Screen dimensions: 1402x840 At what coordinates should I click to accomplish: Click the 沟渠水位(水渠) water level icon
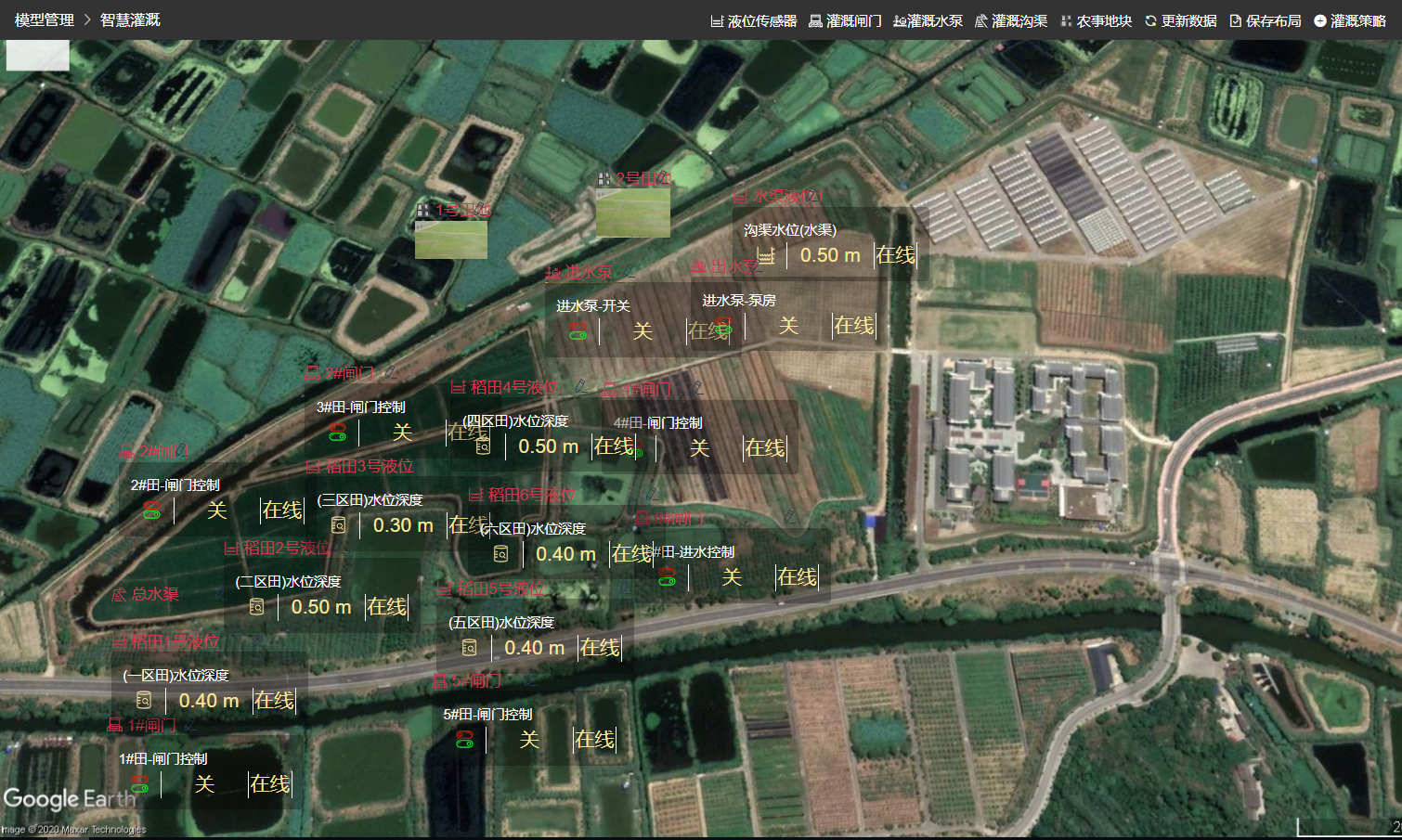(x=766, y=255)
